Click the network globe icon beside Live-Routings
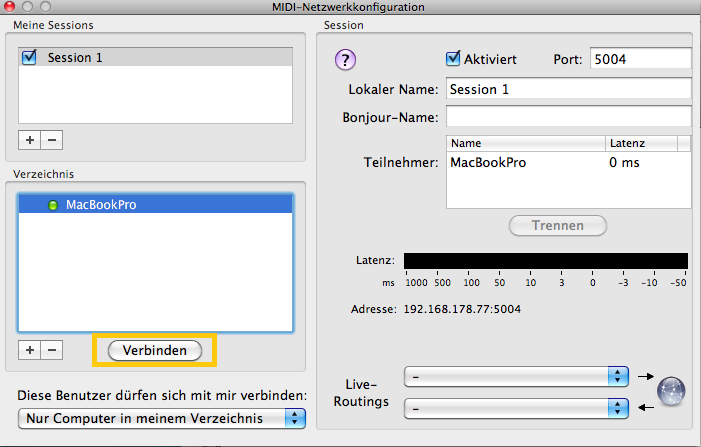 (672, 391)
